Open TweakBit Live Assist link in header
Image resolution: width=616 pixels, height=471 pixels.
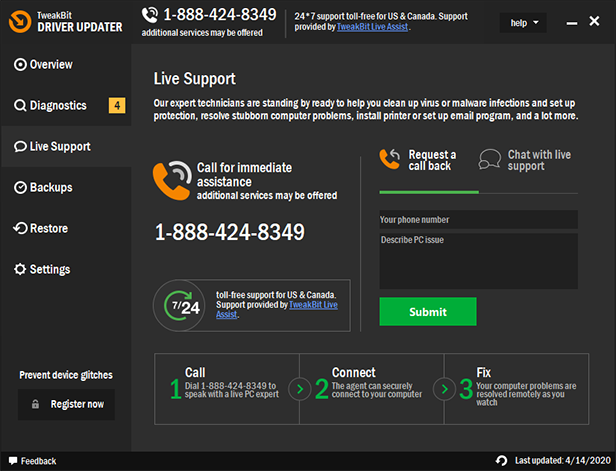[x=372, y=27]
